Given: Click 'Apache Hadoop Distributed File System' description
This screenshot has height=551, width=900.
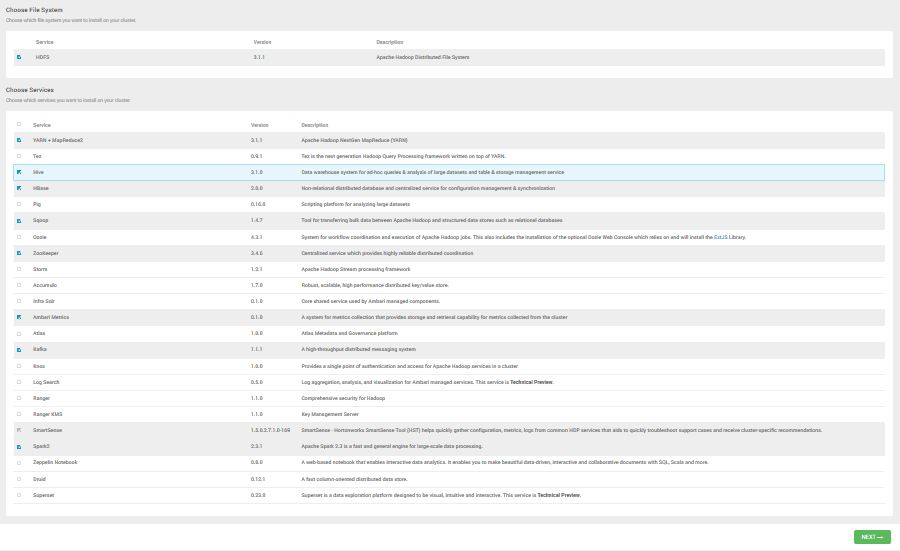Looking at the screenshot, I should click(423, 57).
